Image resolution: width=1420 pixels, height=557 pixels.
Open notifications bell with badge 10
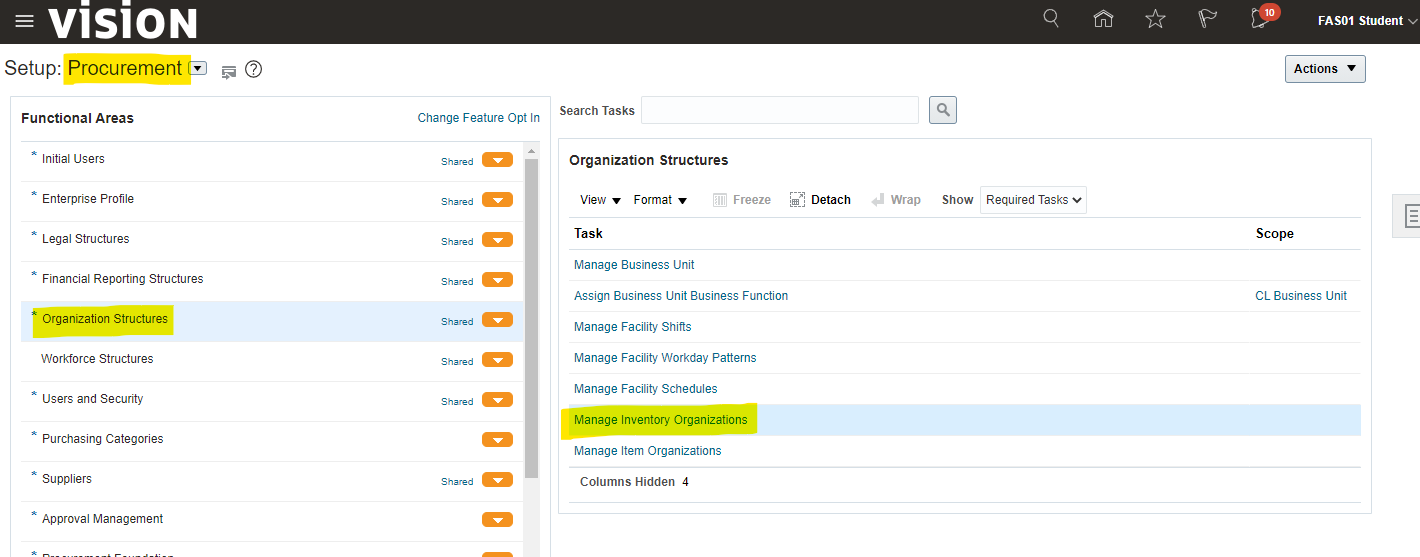pos(1261,19)
